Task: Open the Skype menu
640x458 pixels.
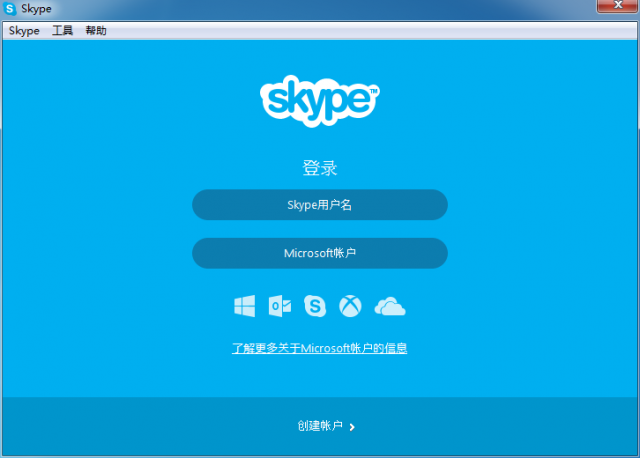Action: pyautogui.click(x=24, y=31)
